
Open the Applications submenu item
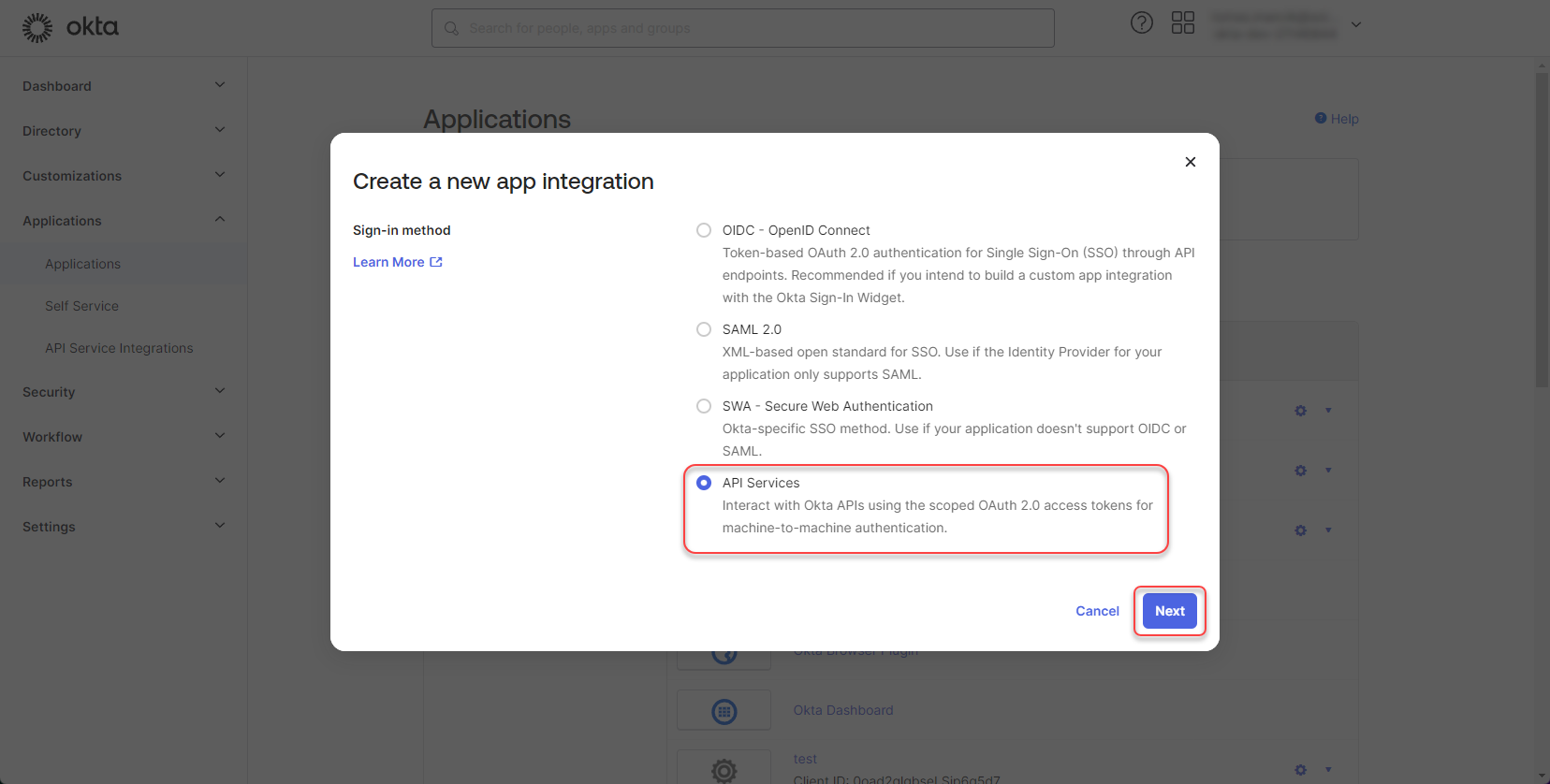tap(82, 264)
